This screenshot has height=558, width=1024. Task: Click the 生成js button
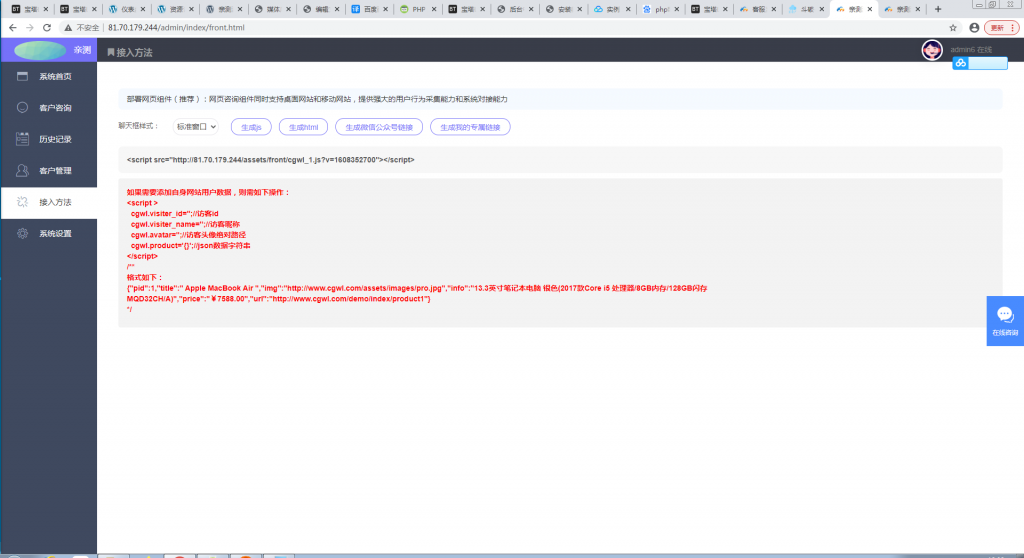(x=251, y=127)
